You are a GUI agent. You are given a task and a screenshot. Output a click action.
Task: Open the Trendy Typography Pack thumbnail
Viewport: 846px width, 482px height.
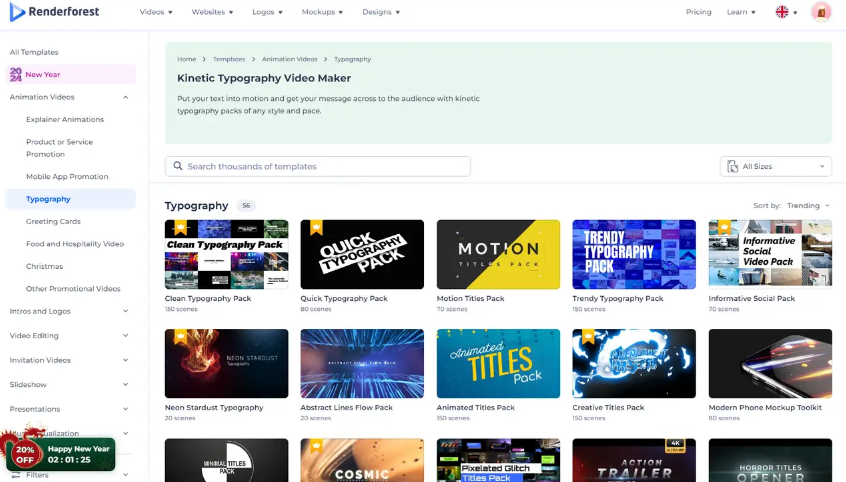tap(634, 254)
